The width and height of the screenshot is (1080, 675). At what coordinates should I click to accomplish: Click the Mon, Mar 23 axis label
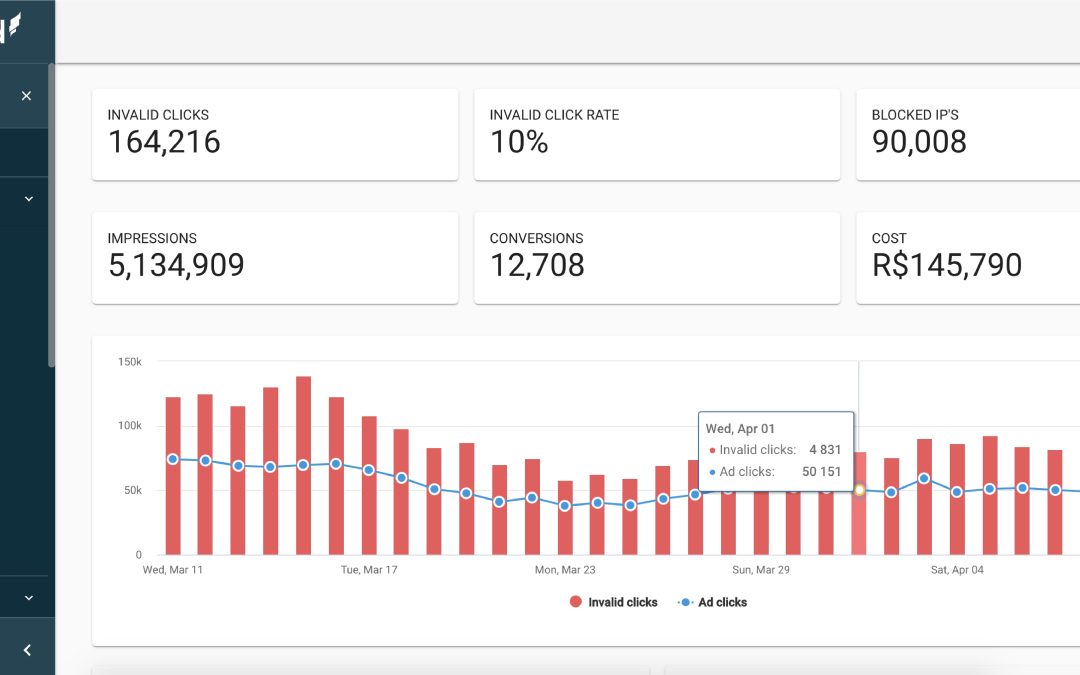tap(565, 570)
